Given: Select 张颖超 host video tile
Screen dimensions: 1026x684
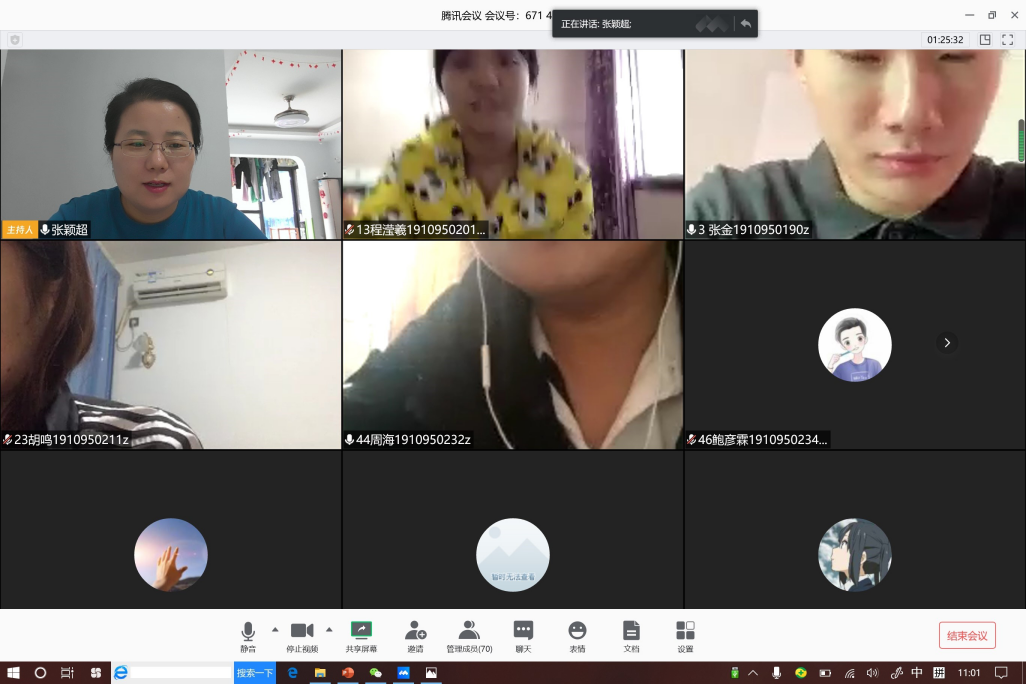Looking at the screenshot, I should 171,144.
